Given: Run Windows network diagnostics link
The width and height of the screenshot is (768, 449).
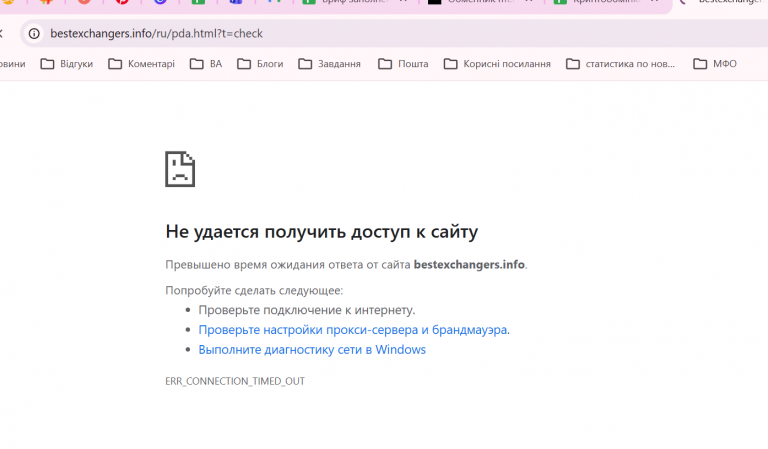Looking at the screenshot, I should pos(312,350).
